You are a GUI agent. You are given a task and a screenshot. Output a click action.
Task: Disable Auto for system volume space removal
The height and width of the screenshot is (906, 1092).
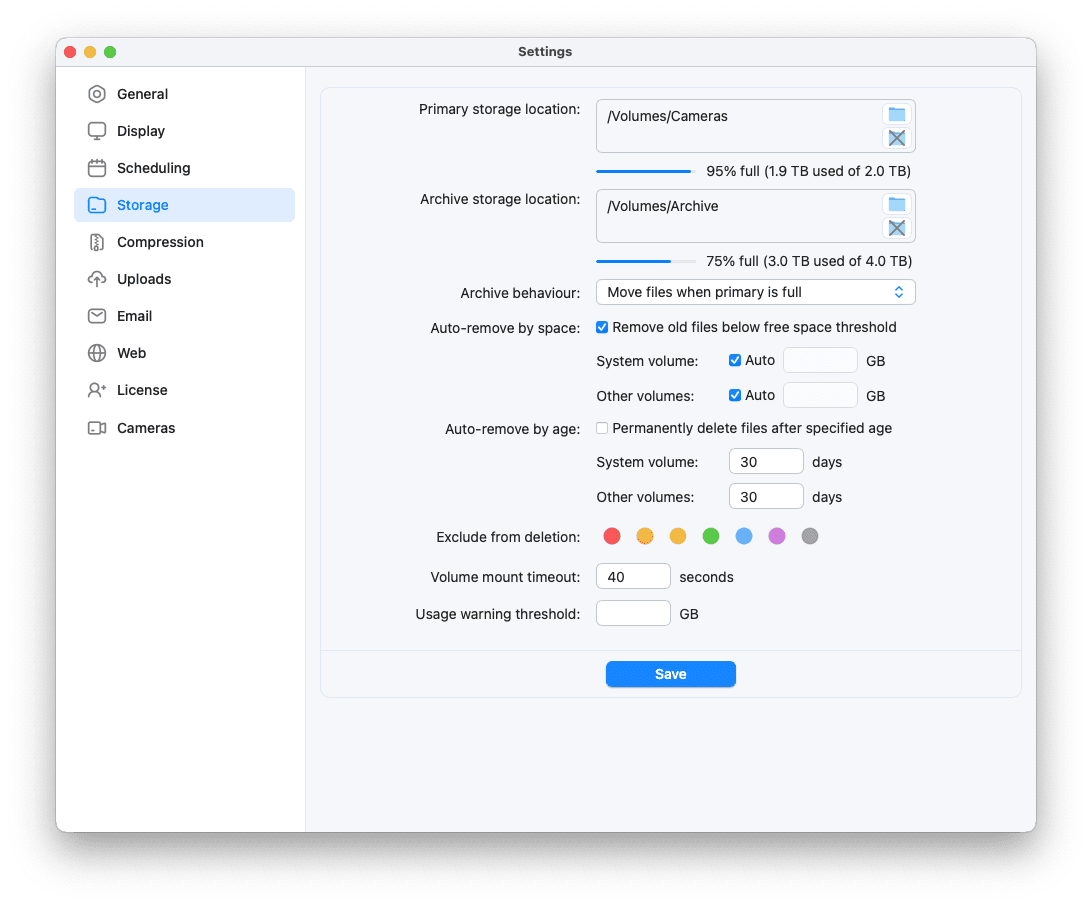(734, 360)
